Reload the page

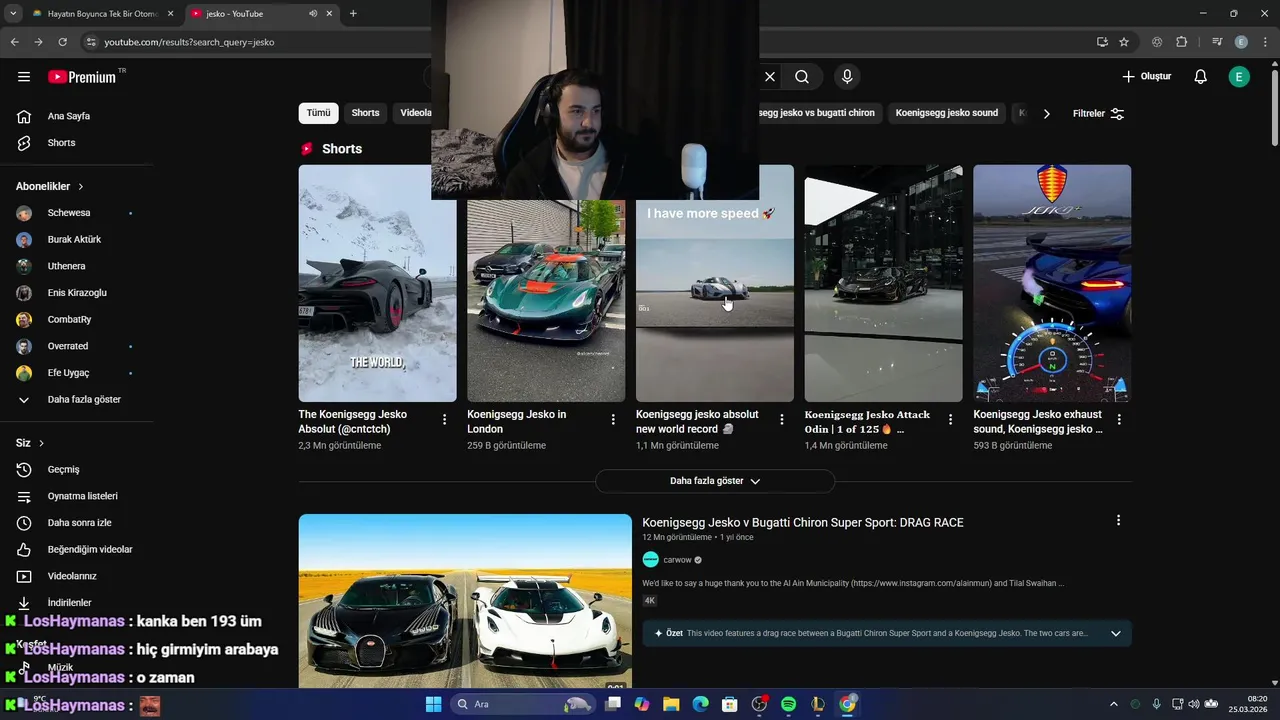tap(62, 42)
